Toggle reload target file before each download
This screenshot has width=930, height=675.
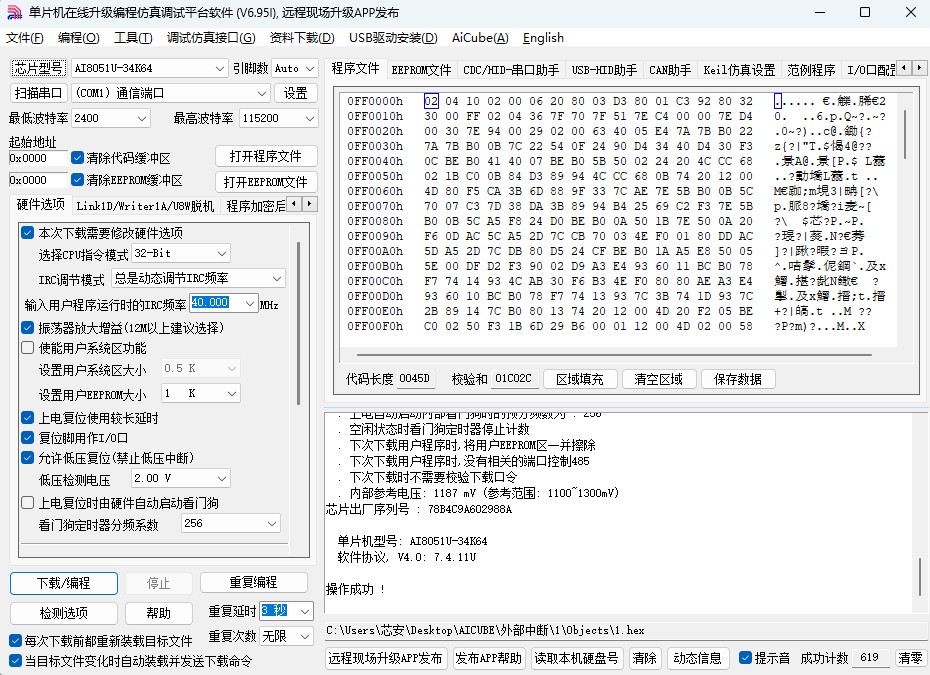15,641
